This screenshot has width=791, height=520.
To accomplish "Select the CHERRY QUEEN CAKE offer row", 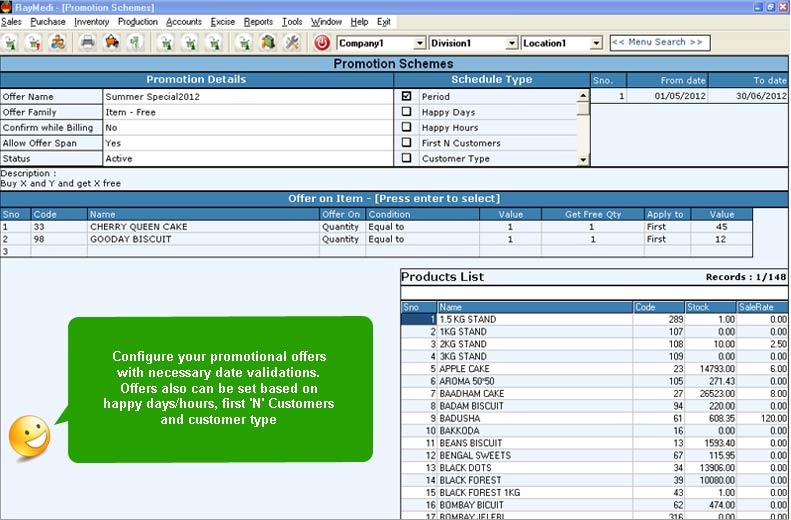I will coord(376,227).
